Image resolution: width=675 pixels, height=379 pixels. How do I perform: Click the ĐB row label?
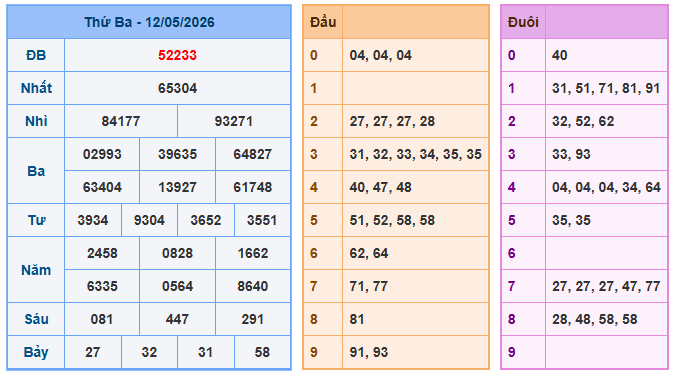(x=36, y=55)
